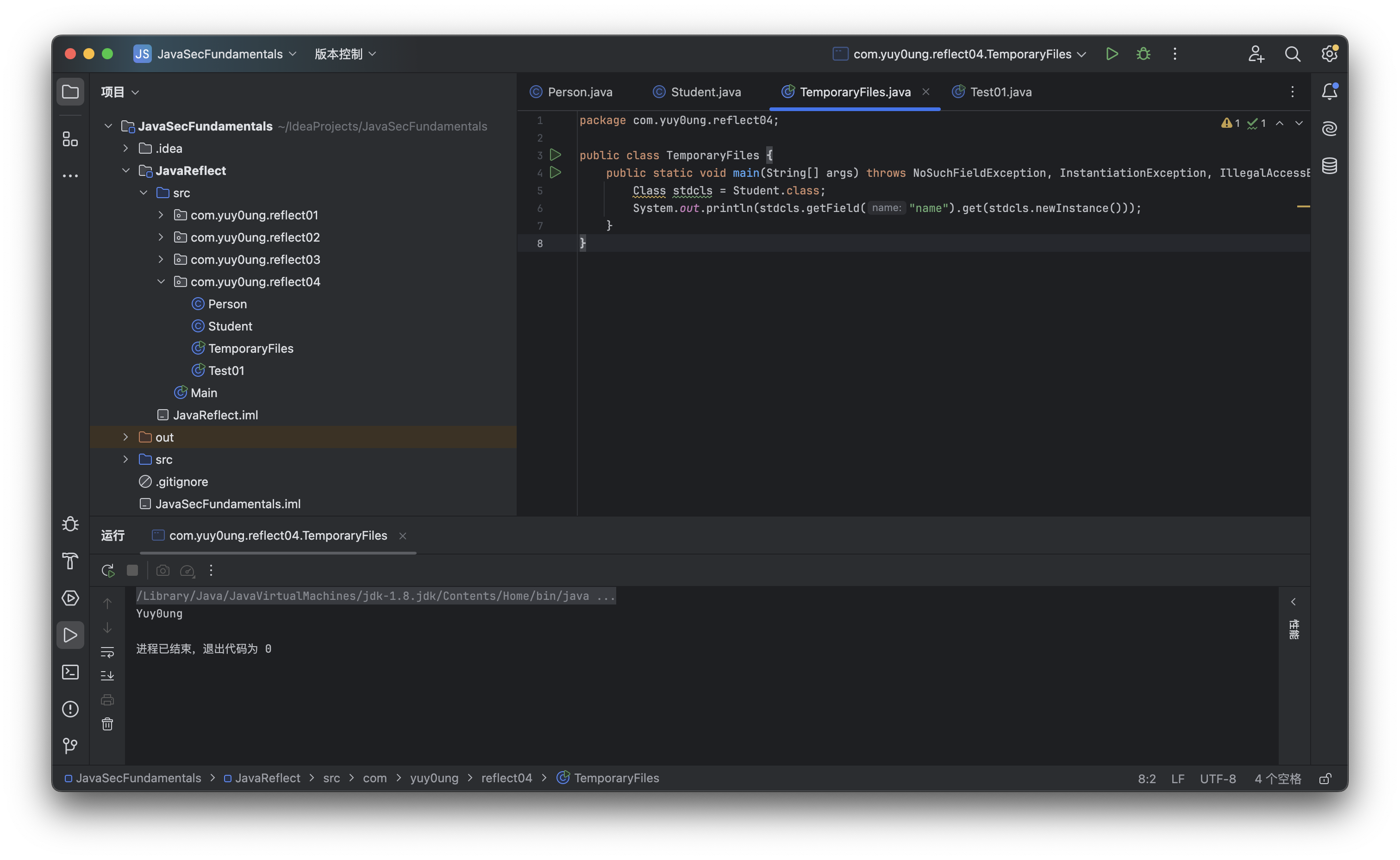This screenshot has width=1400, height=860.
Task: Click the UTF-8 encoding in status bar
Action: 1218,779
